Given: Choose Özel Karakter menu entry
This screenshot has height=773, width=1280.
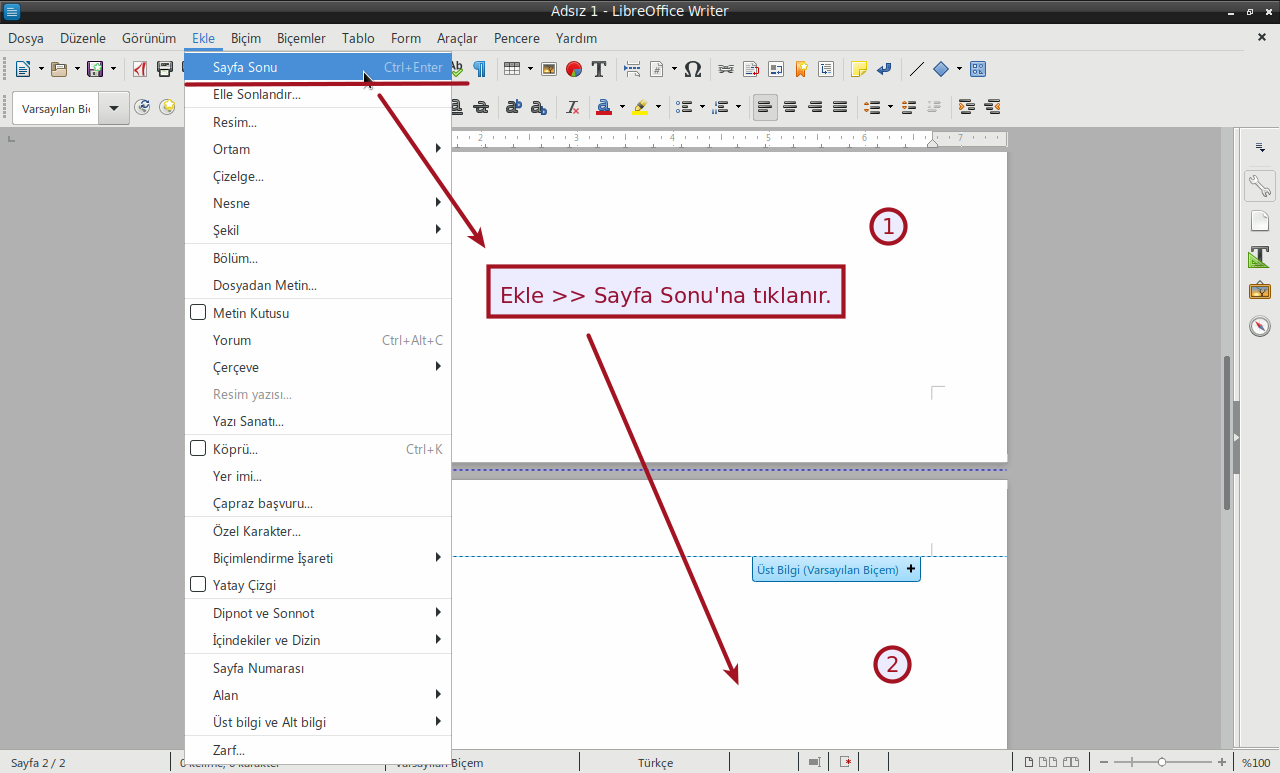Looking at the screenshot, I should [318, 531].
